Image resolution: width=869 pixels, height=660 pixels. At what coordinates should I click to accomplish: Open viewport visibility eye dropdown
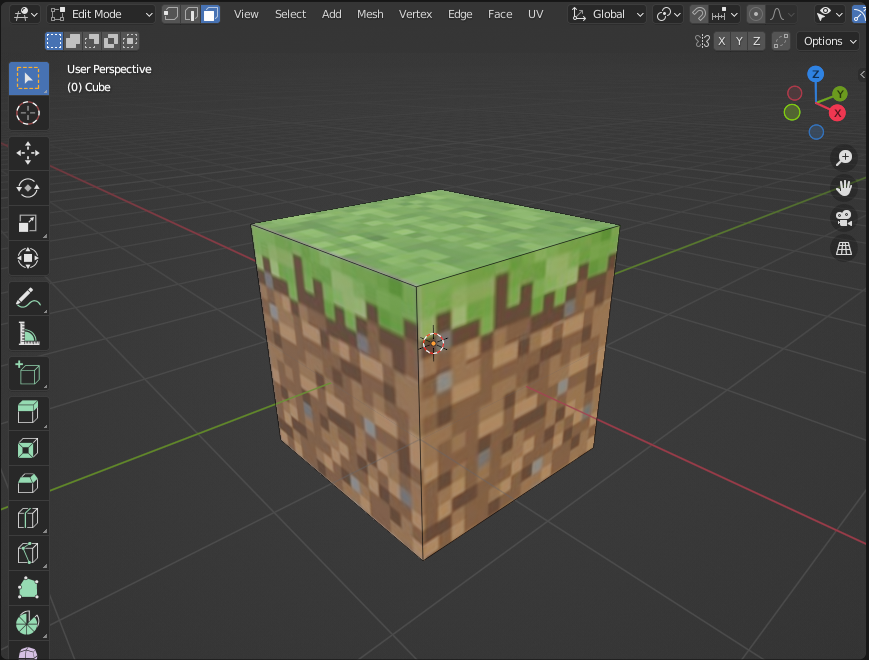(829, 14)
